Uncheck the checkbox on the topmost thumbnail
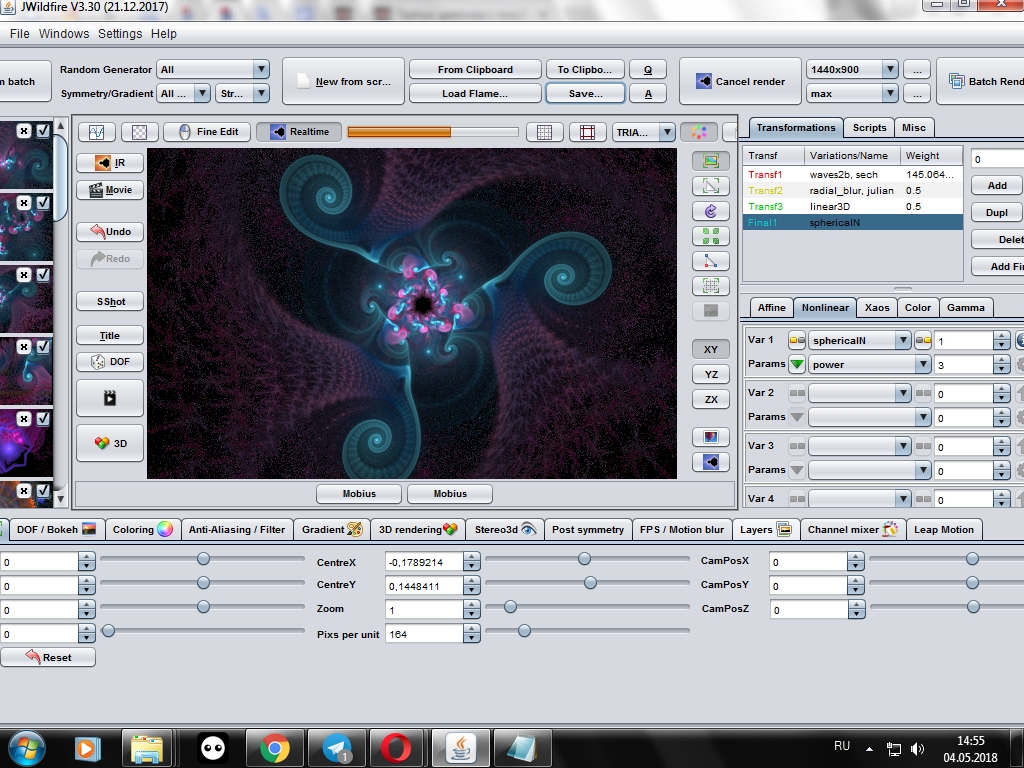Image resolution: width=1024 pixels, height=768 pixels. (x=43, y=131)
